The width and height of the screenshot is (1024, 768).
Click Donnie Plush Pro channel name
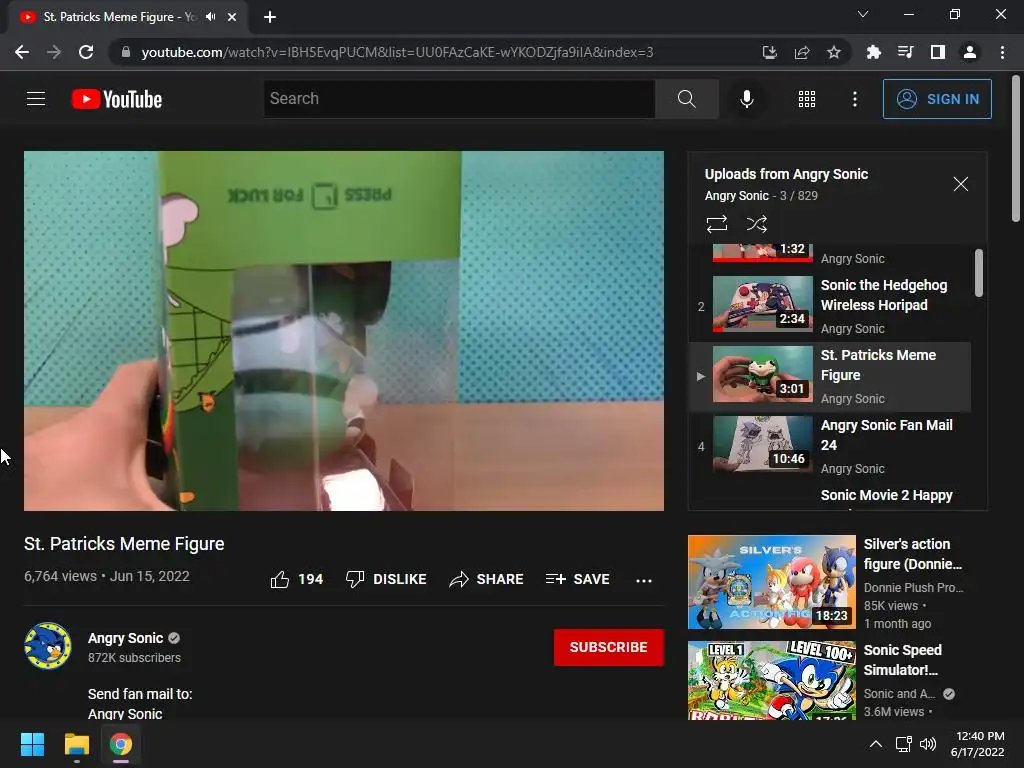913,587
